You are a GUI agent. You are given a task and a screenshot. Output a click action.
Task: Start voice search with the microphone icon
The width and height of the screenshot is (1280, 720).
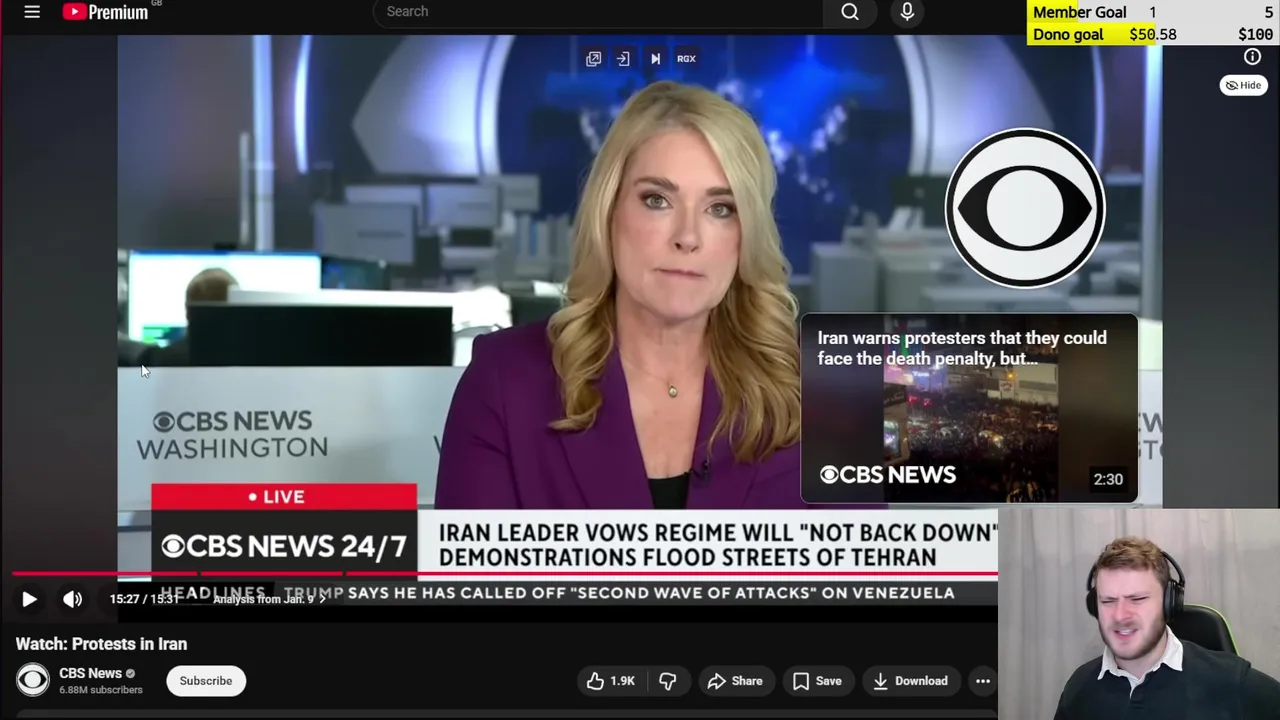coord(907,12)
